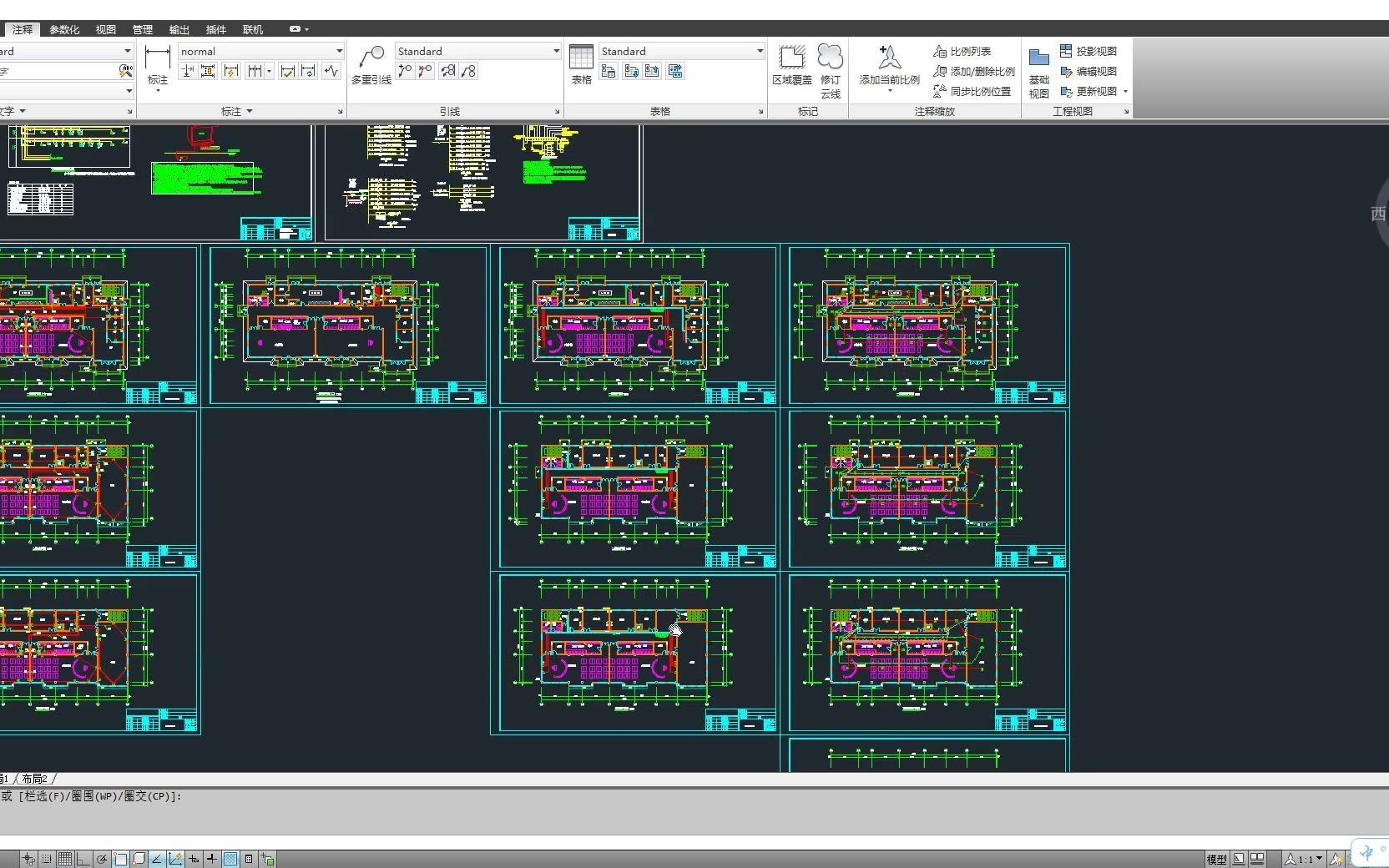Open the normal dimension style dropdown

coord(261,51)
